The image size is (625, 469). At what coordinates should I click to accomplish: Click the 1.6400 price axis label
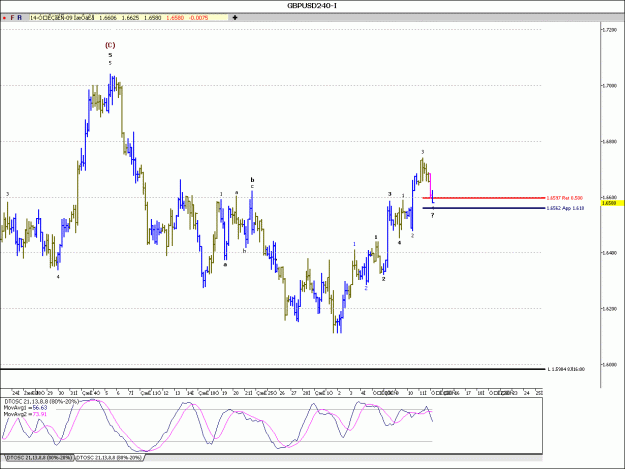609,253
